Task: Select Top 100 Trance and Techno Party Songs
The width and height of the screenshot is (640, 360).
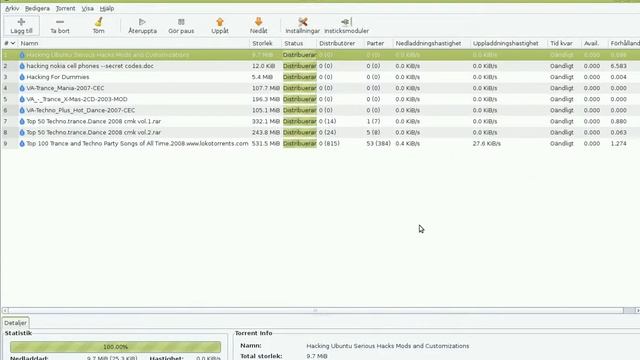Action: (137, 143)
